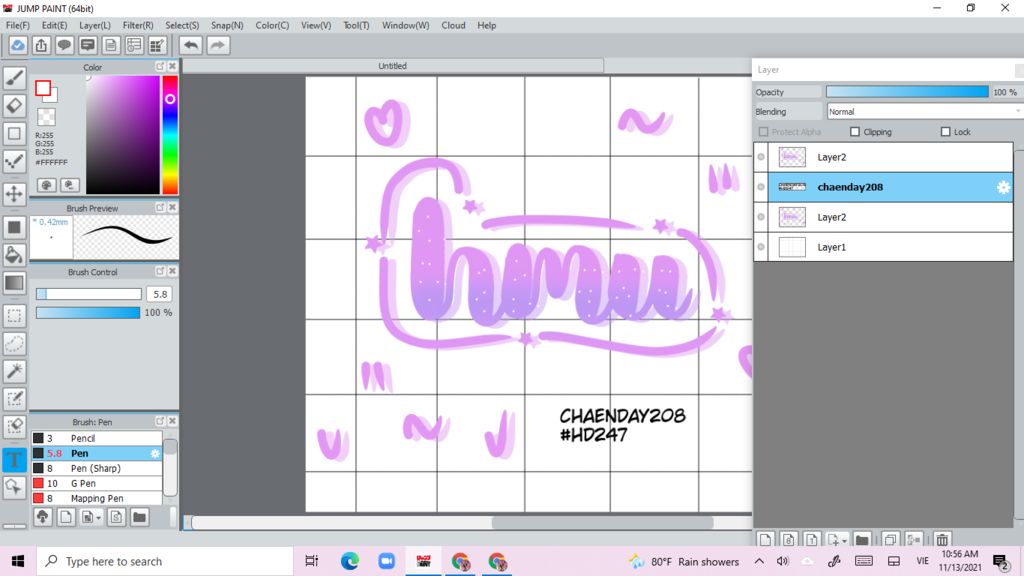Click the Undo arrow
1024x576 pixels.
point(191,45)
